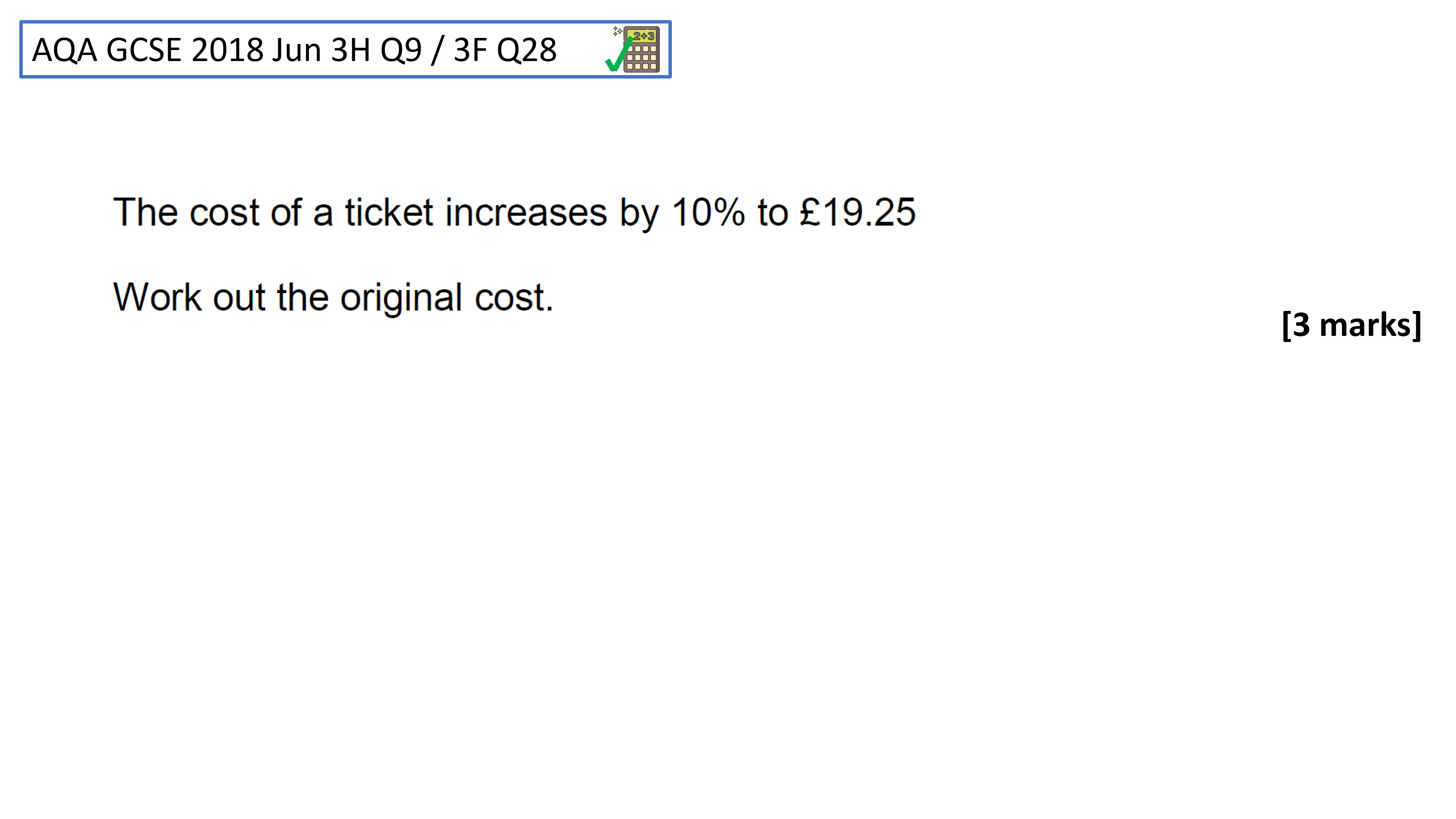Click the 10% value in the question
This screenshot has width=1456, height=819.
[x=708, y=212]
